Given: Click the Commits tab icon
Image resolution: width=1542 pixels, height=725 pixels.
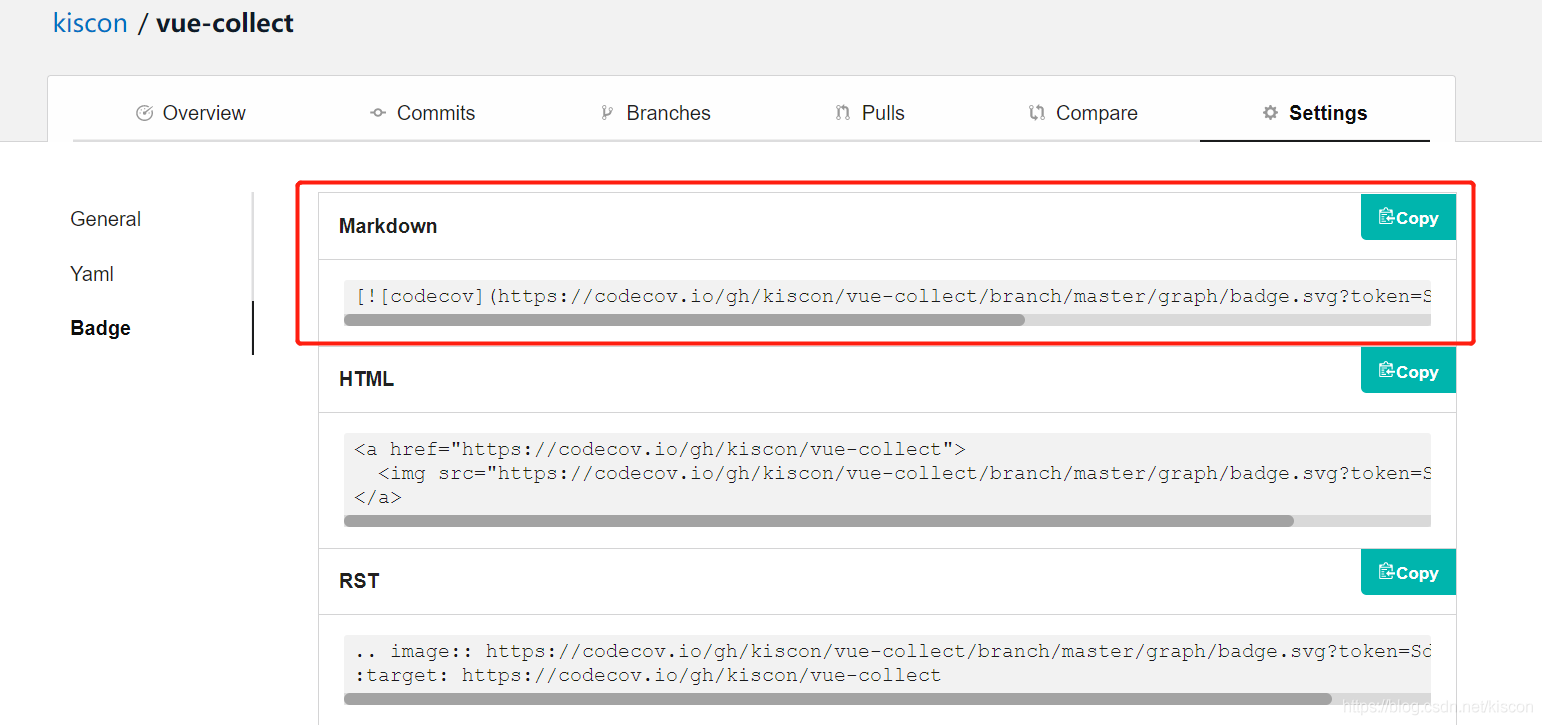Looking at the screenshot, I should tap(378, 113).
